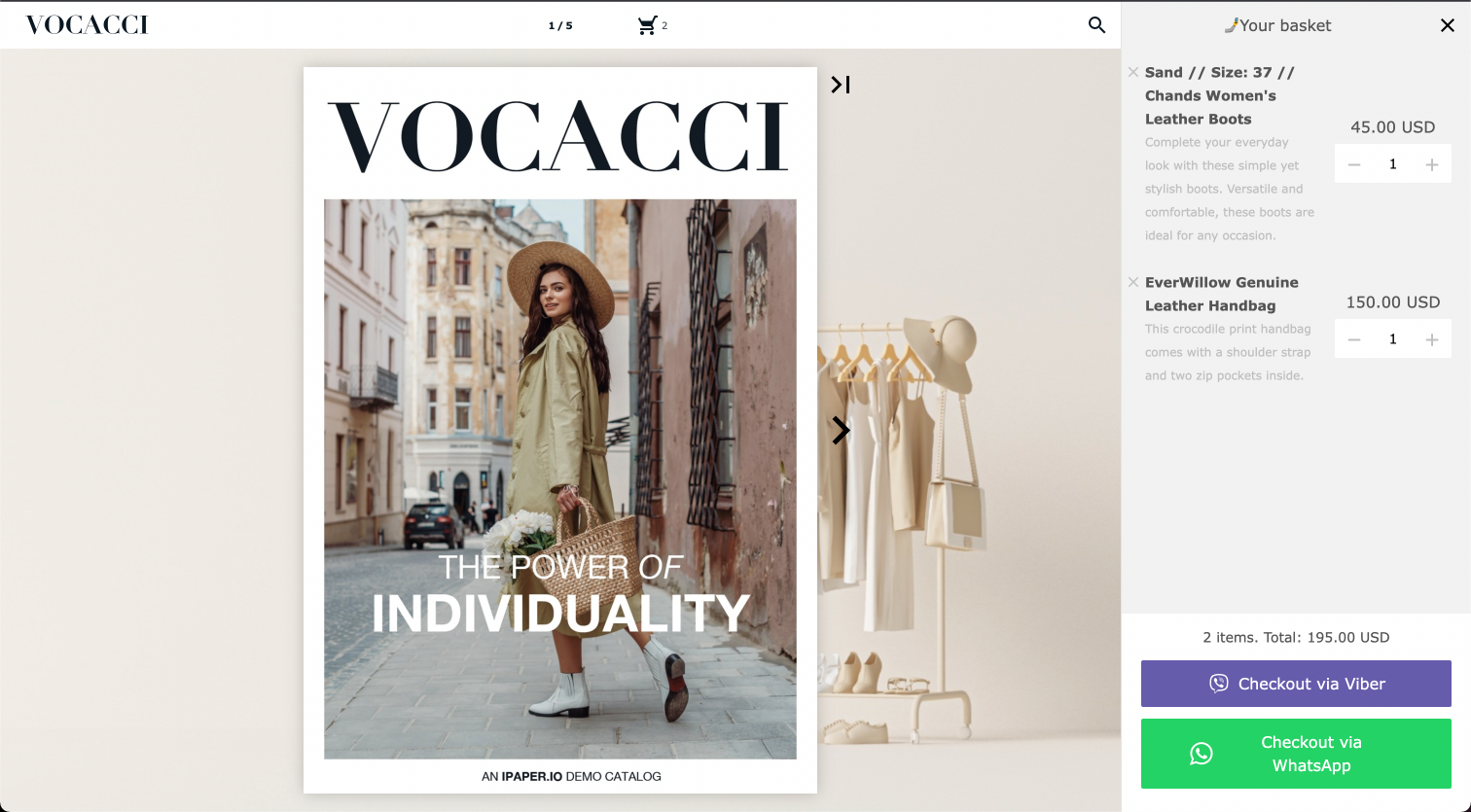Viewport: 1471px width, 812px height.
Task: Open the search magnifier icon
Action: pos(1096,25)
